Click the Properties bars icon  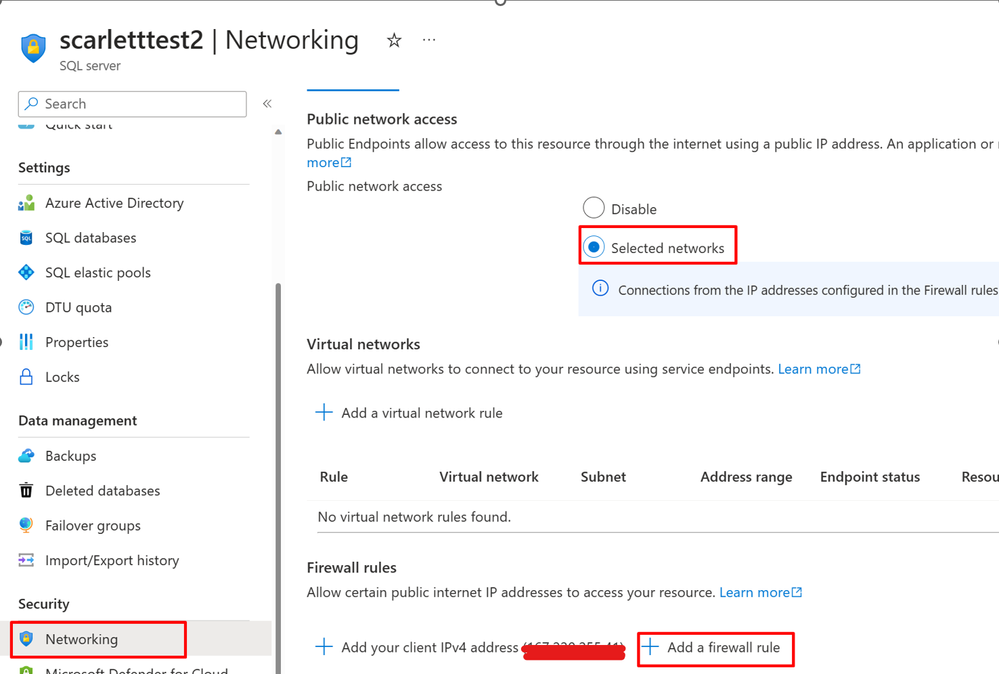tap(26, 342)
